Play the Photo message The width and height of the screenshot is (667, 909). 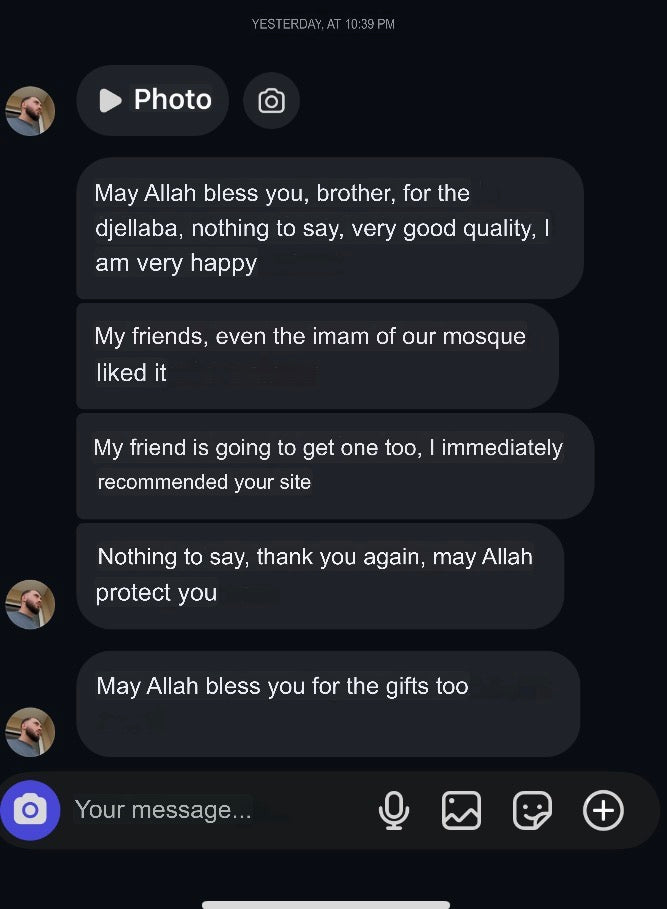(x=153, y=100)
